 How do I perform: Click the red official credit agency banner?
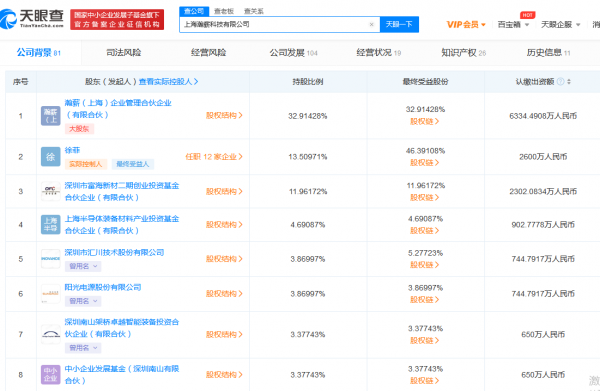[x=117, y=20]
